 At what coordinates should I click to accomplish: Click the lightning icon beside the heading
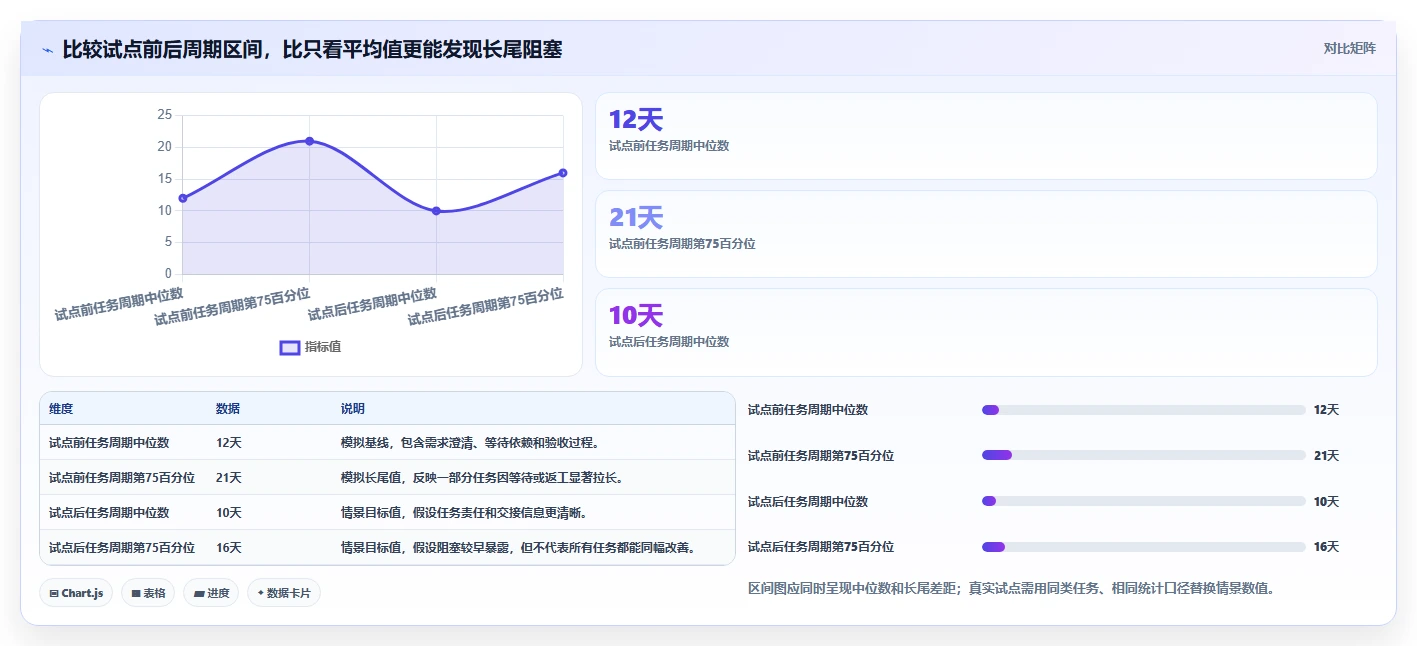tap(48, 50)
